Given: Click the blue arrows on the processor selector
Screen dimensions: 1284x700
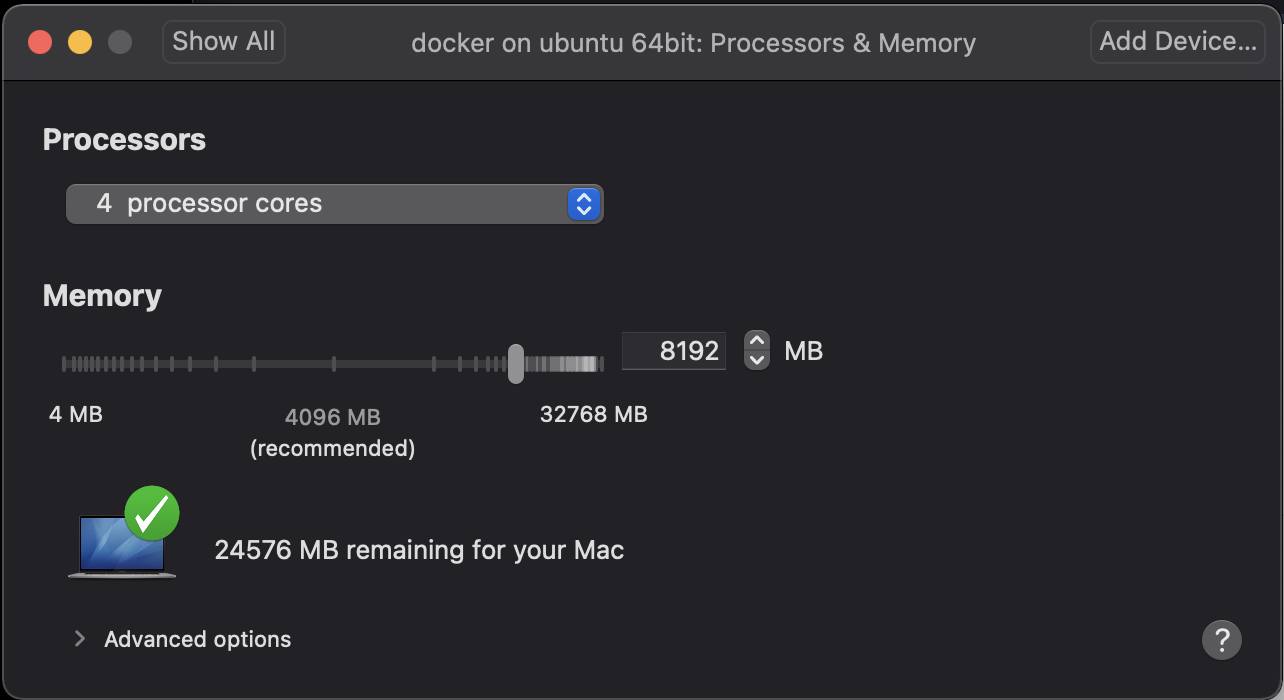Looking at the screenshot, I should click(583, 204).
